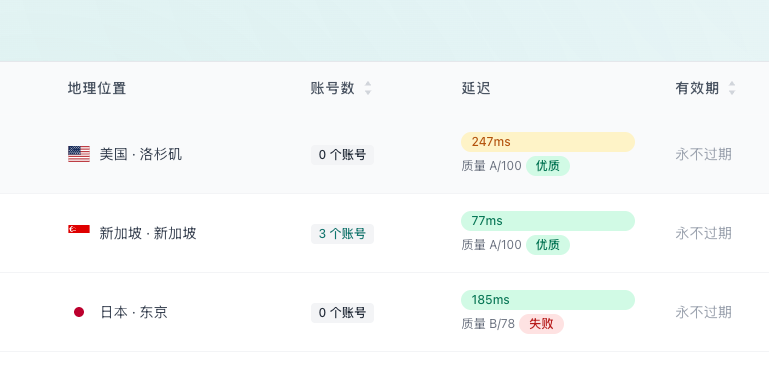Viewport: 769px width, 391px height.
Task: Click the red 失败 tag
Action: 541,324
